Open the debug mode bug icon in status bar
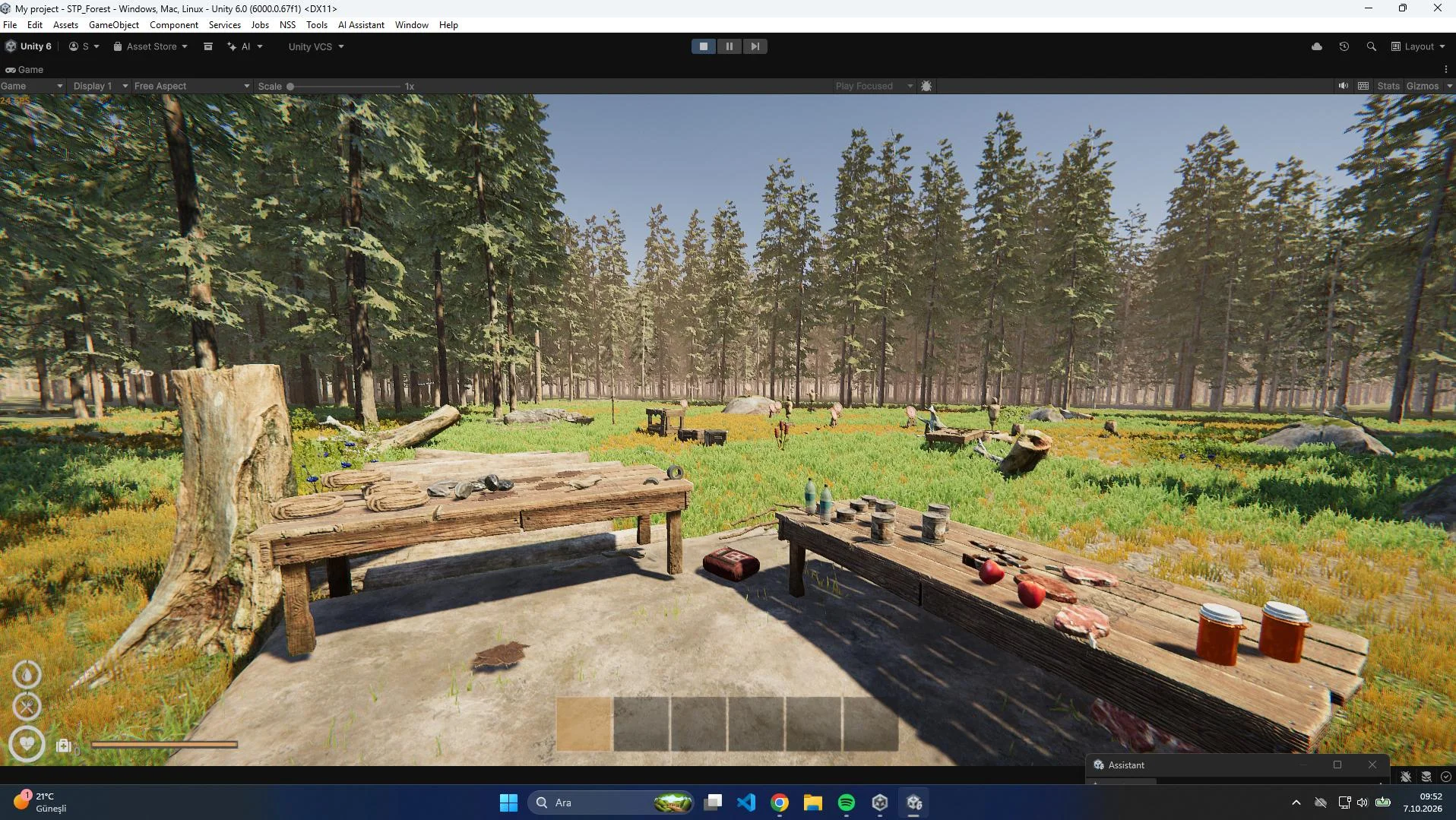This screenshot has height=820, width=1456. coord(1406,777)
